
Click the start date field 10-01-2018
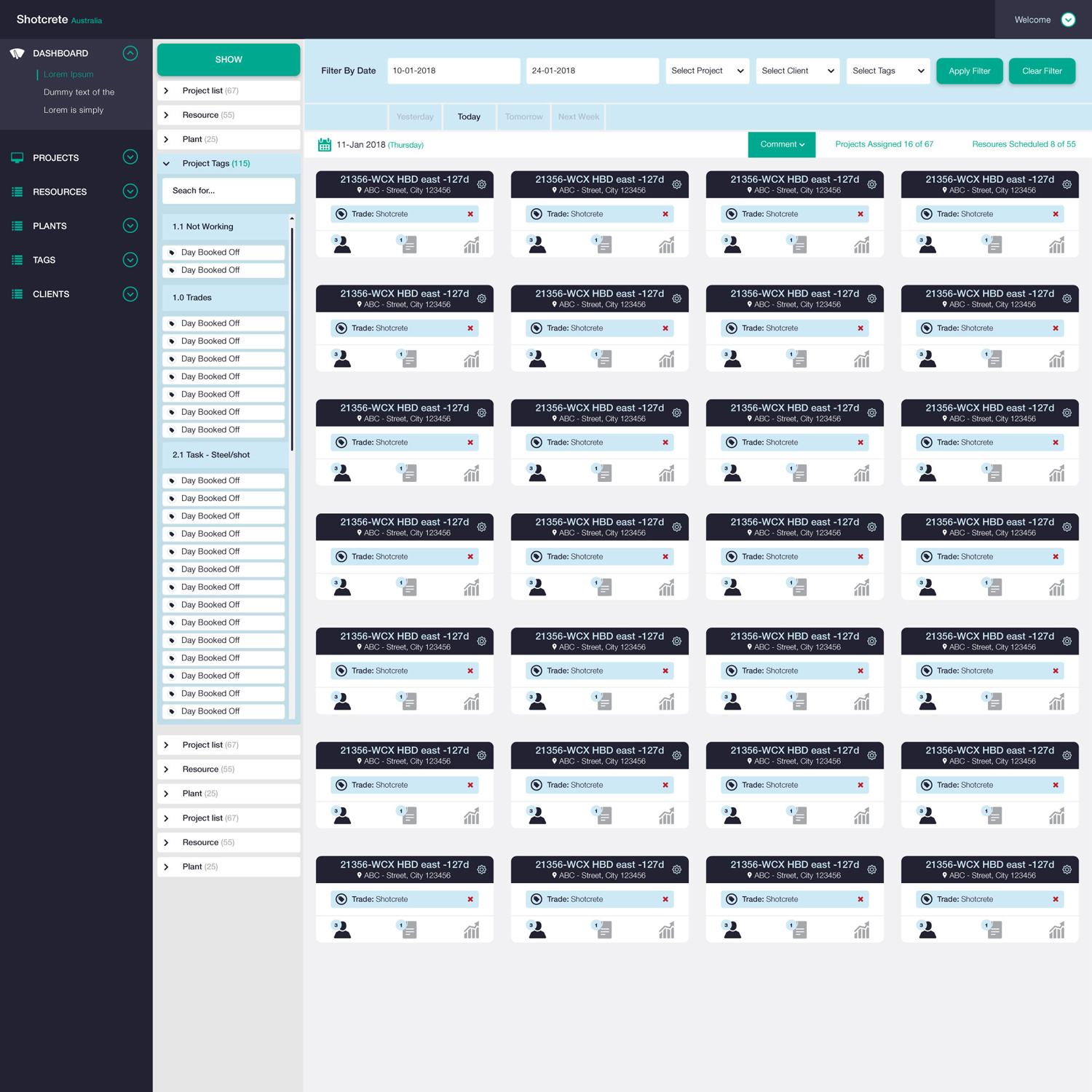tap(454, 71)
